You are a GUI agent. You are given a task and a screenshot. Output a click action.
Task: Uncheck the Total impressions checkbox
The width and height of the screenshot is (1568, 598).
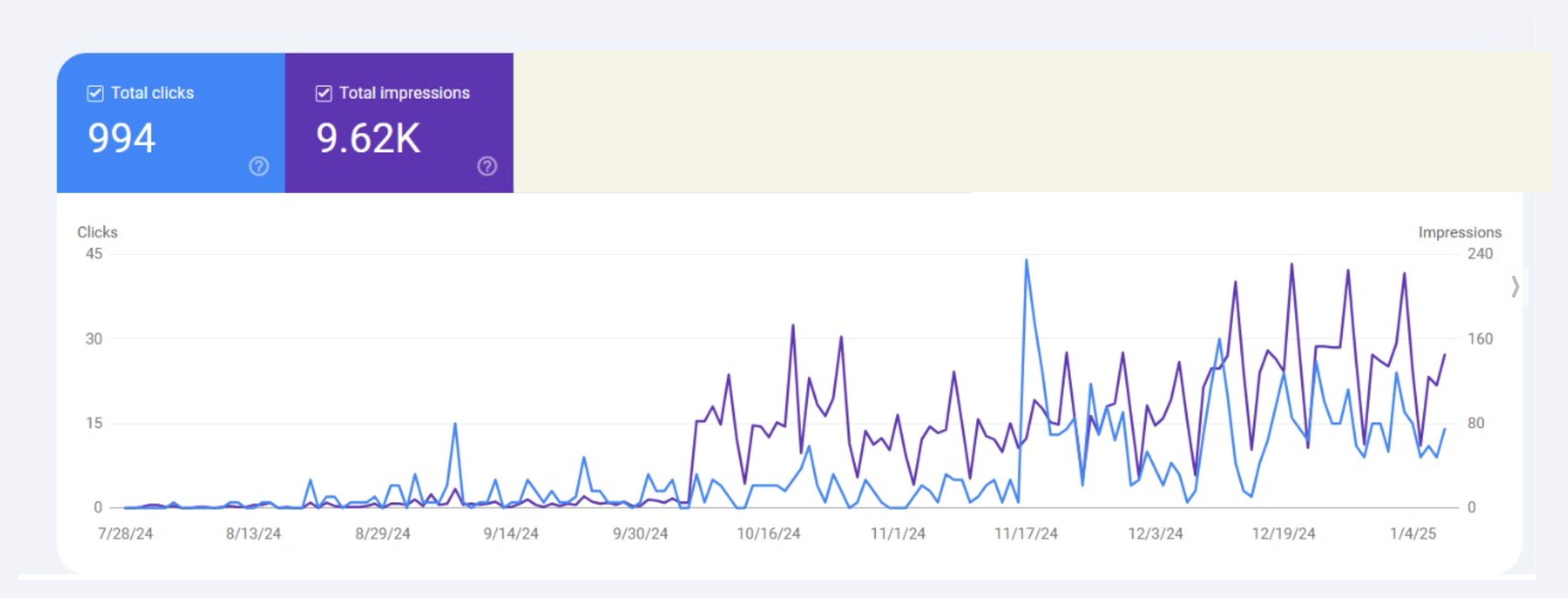(x=323, y=93)
